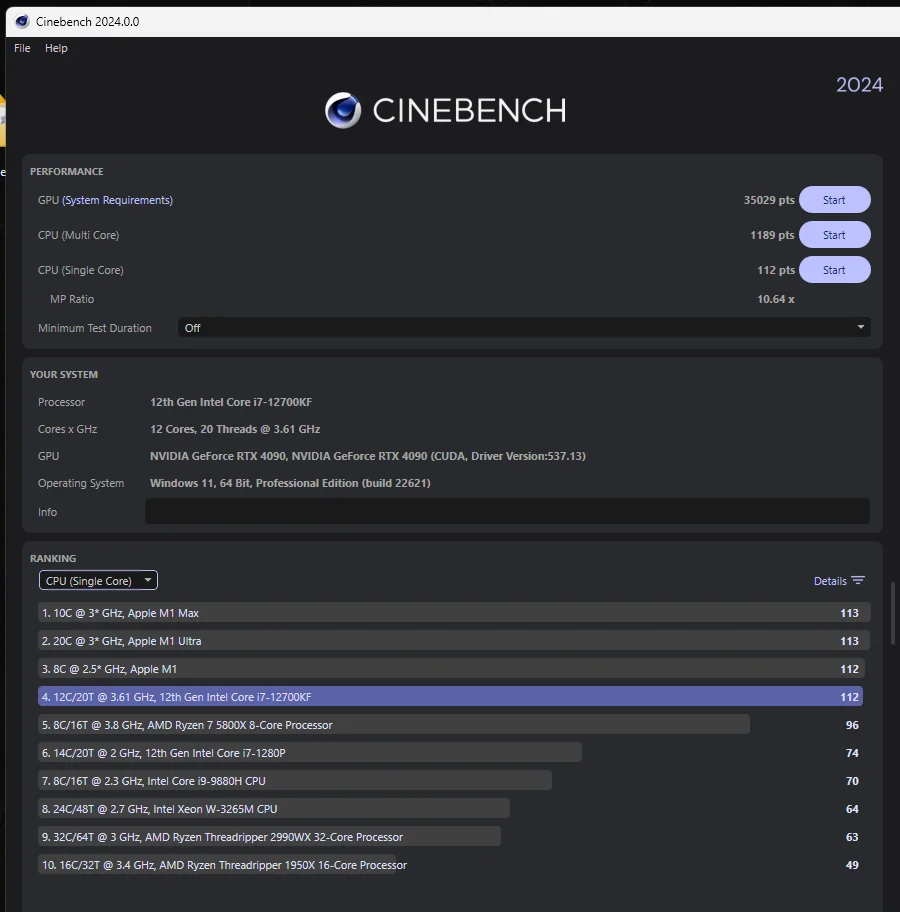Viewport: 900px width, 912px height.
Task: Select the Intel Xeon W-3265M ranking row
Action: pos(274,808)
